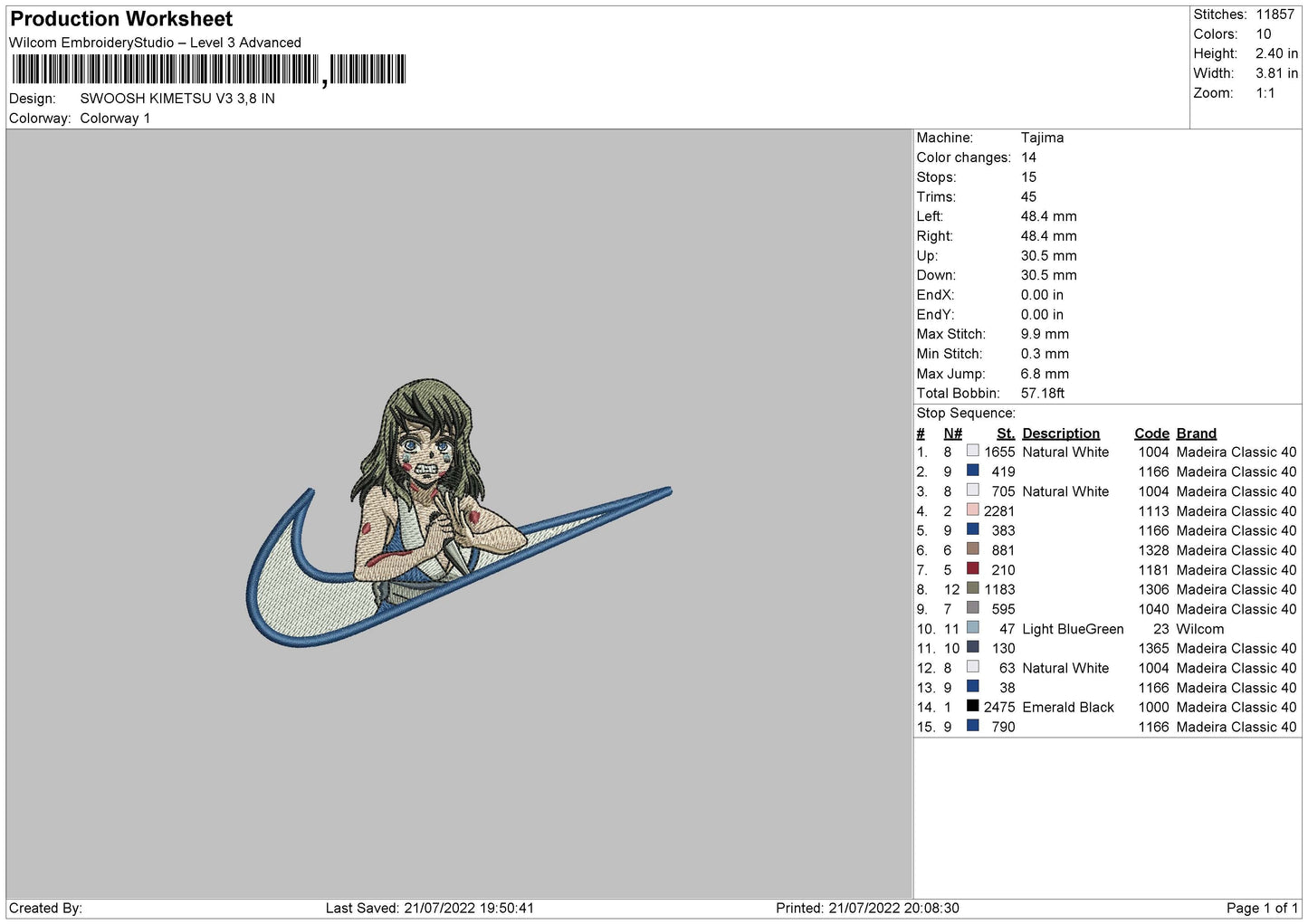Click 'Light BlueGreen' description in row 10
Screen dimensions: 1308x924
pyautogui.click(x=1073, y=629)
